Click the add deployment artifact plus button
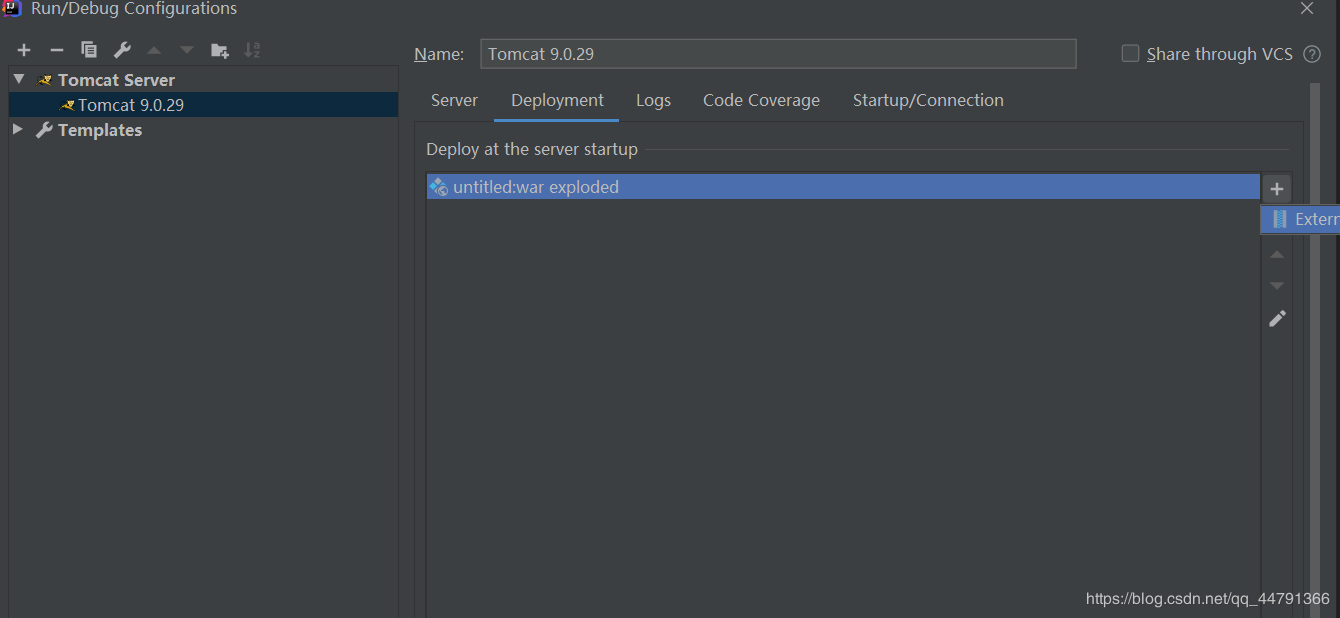 (x=1277, y=189)
